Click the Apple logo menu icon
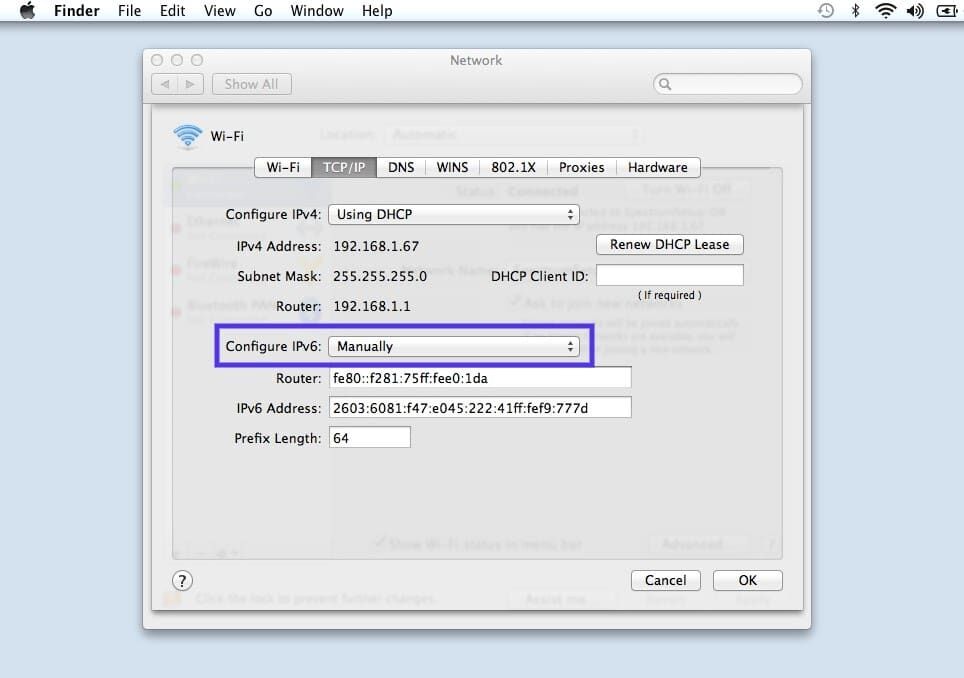Viewport: 964px width, 678px height. click(x=27, y=11)
